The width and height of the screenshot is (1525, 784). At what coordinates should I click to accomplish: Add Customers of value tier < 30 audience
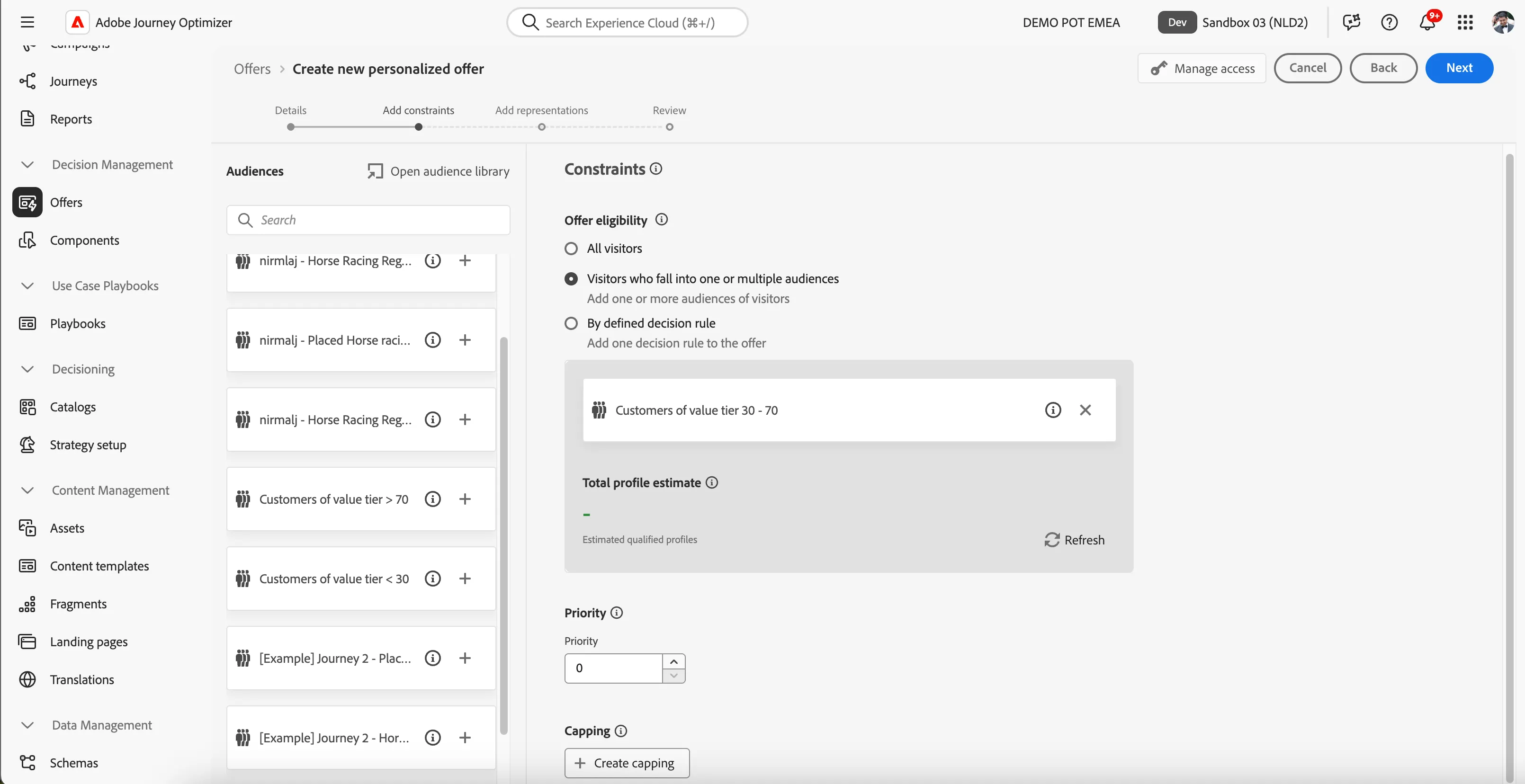[465, 578]
